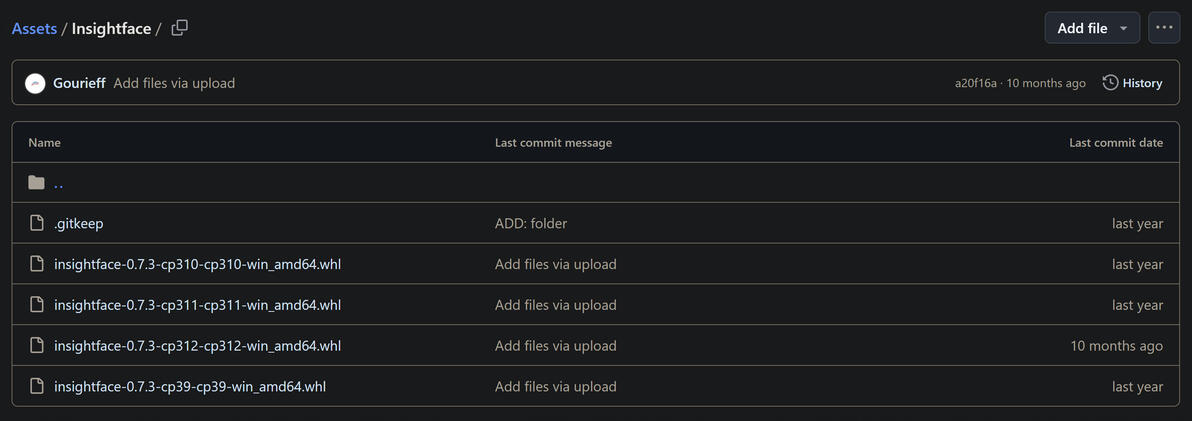Click the file icon for cp39 wheel
Viewport: 1192px width, 421px height.
pos(37,386)
